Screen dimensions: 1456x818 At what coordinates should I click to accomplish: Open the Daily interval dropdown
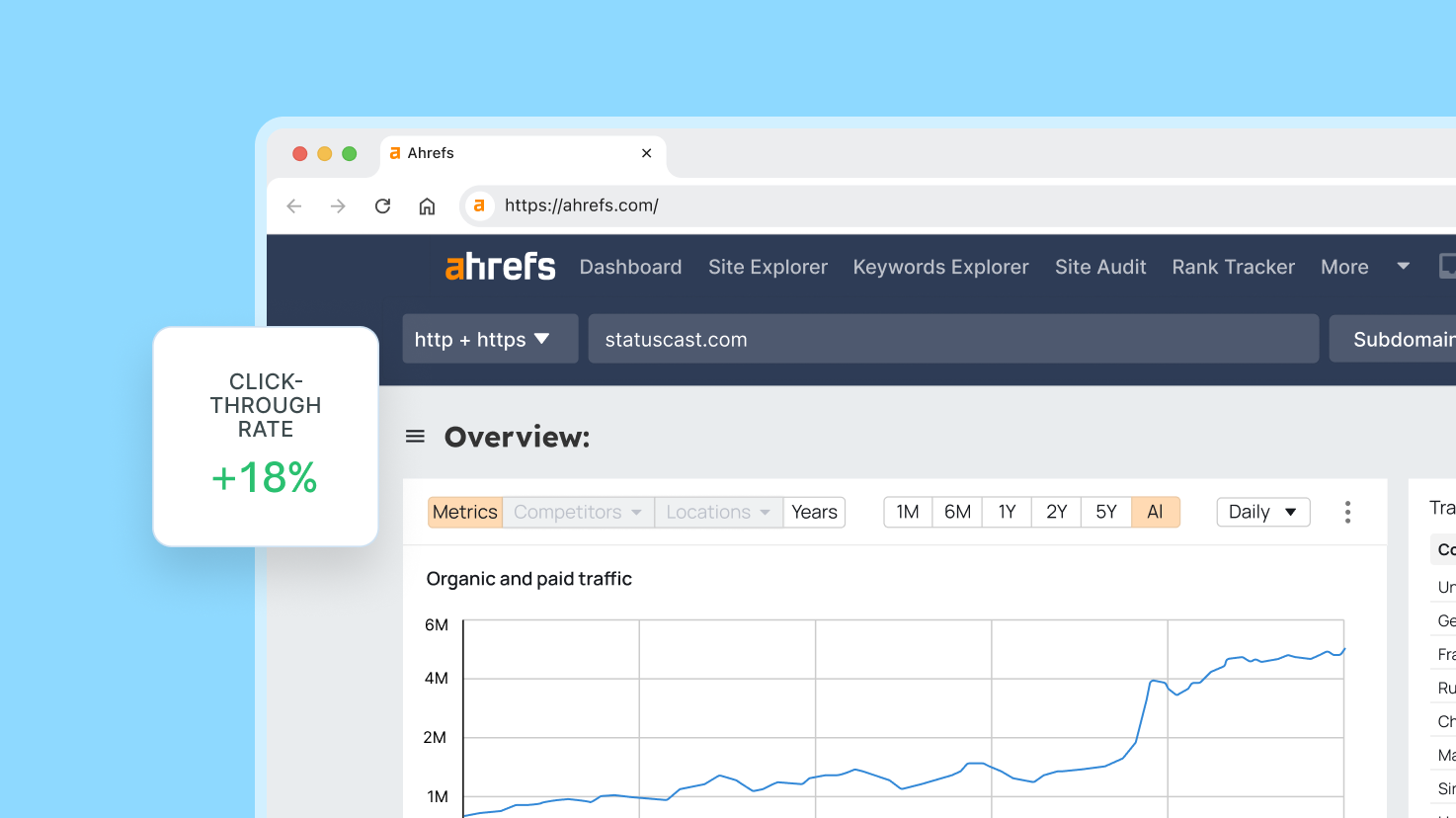tap(1263, 512)
